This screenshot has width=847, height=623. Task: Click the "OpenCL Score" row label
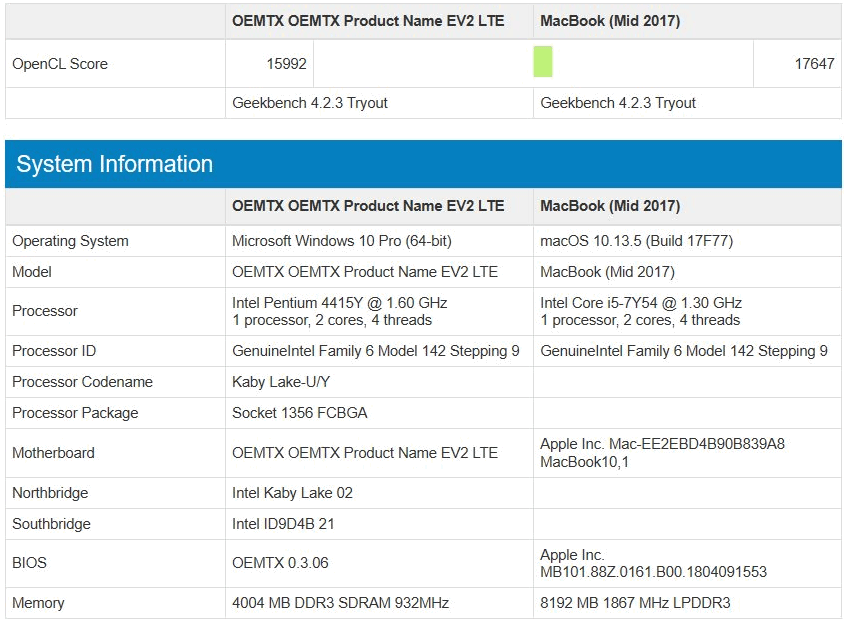coord(60,64)
